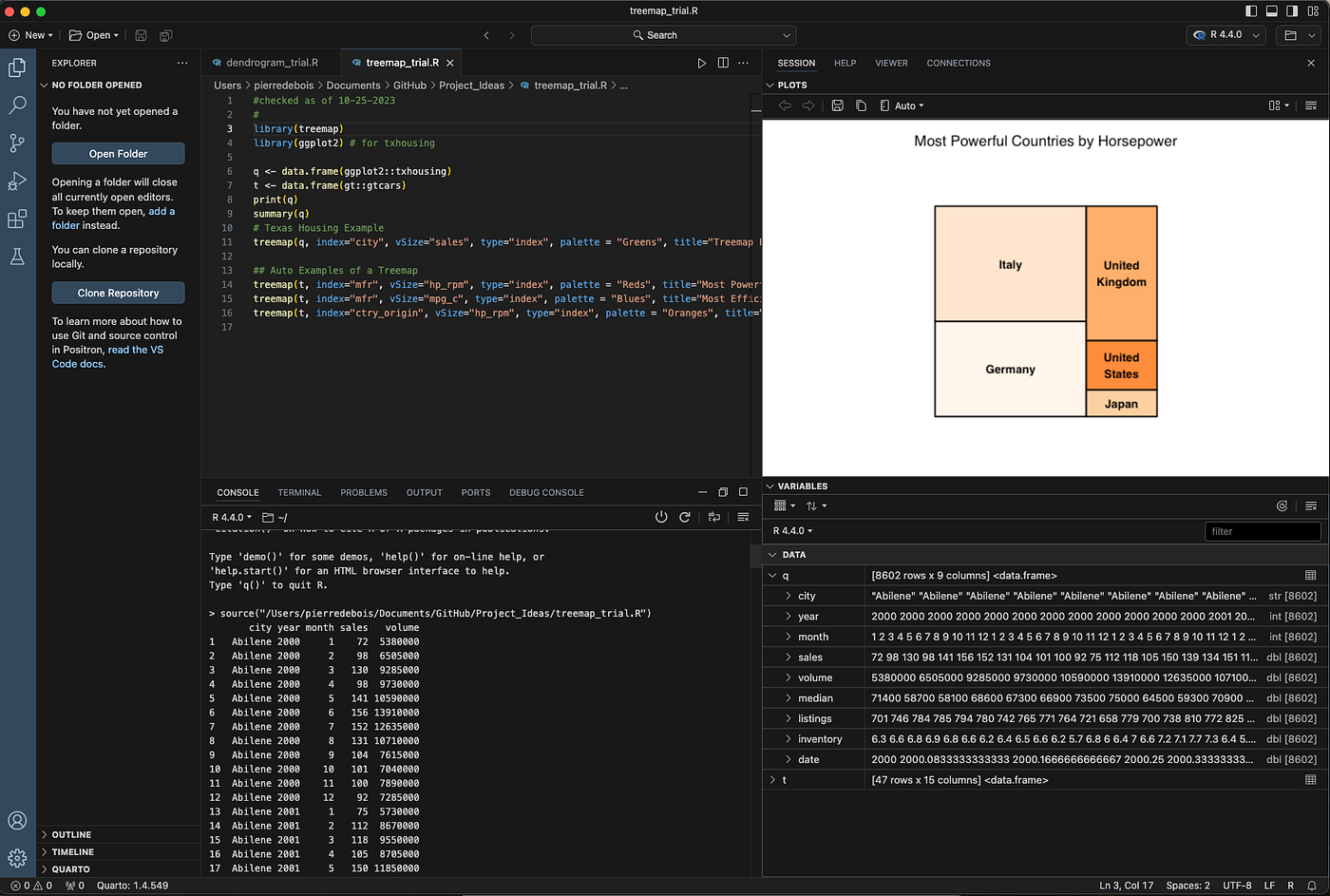Open the Extensions view in activity bar

pyautogui.click(x=17, y=219)
